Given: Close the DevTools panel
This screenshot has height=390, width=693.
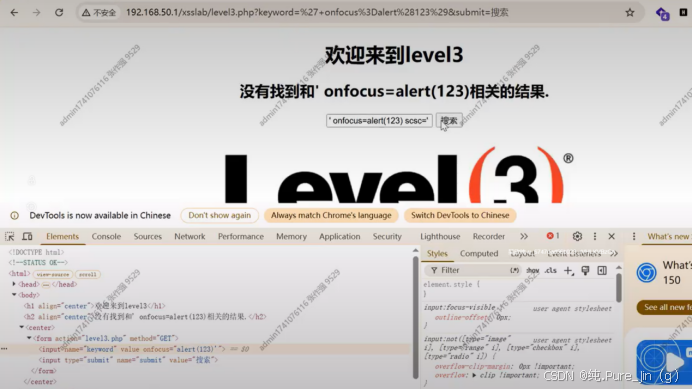Looking at the screenshot, I should pyautogui.click(x=612, y=237).
